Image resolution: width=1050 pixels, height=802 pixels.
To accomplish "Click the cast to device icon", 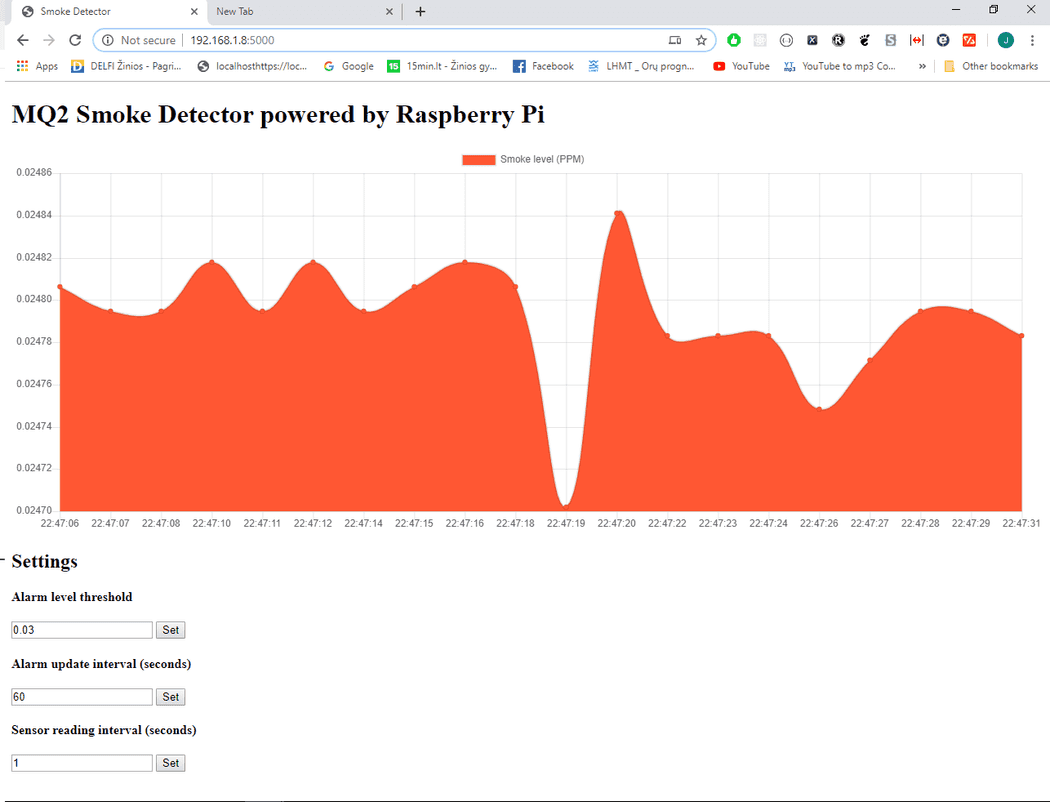I will point(675,40).
